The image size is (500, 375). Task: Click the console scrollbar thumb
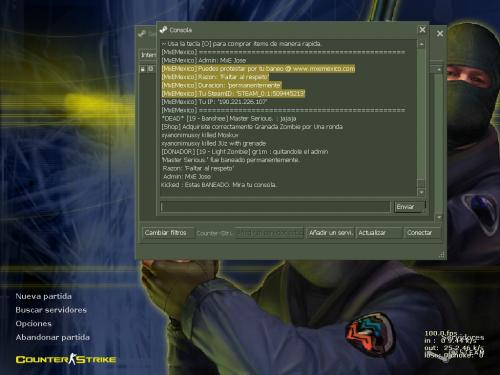[421, 184]
